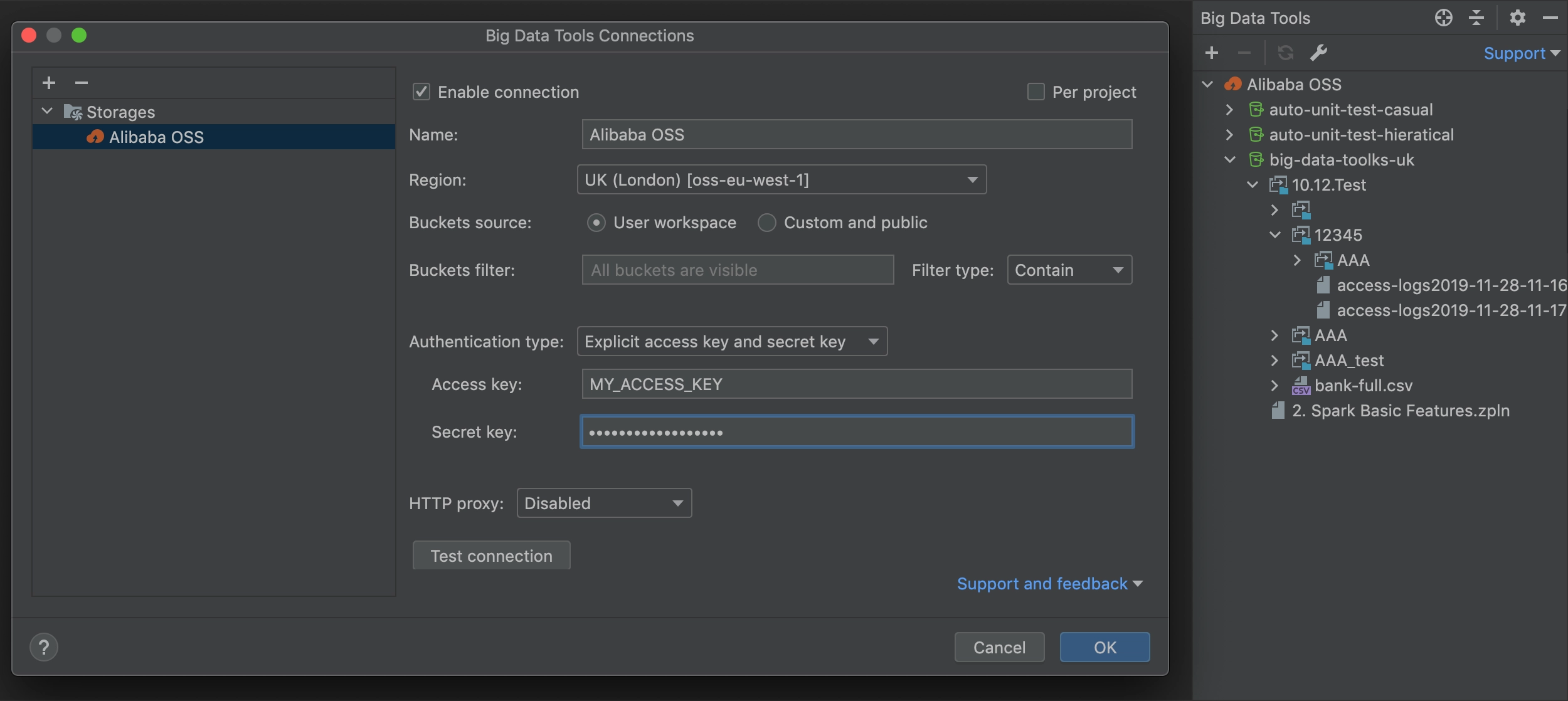Toggle the Enable connection checkbox
This screenshot has height=701, width=1568.
[421, 92]
